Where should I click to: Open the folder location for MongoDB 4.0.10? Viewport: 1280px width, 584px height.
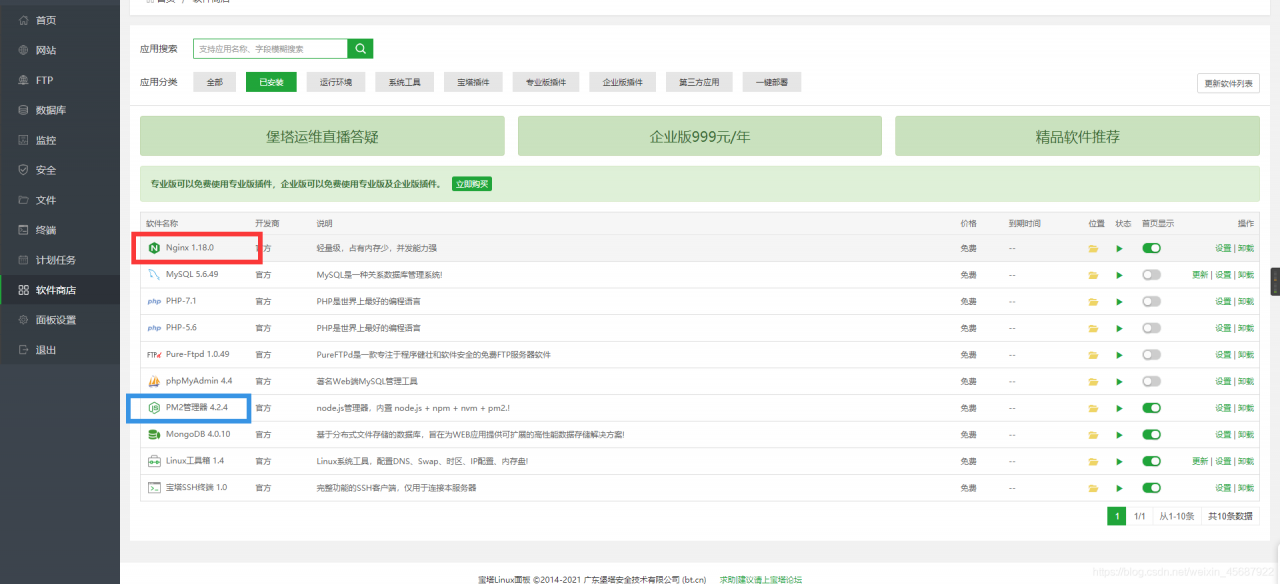click(1094, 435)
